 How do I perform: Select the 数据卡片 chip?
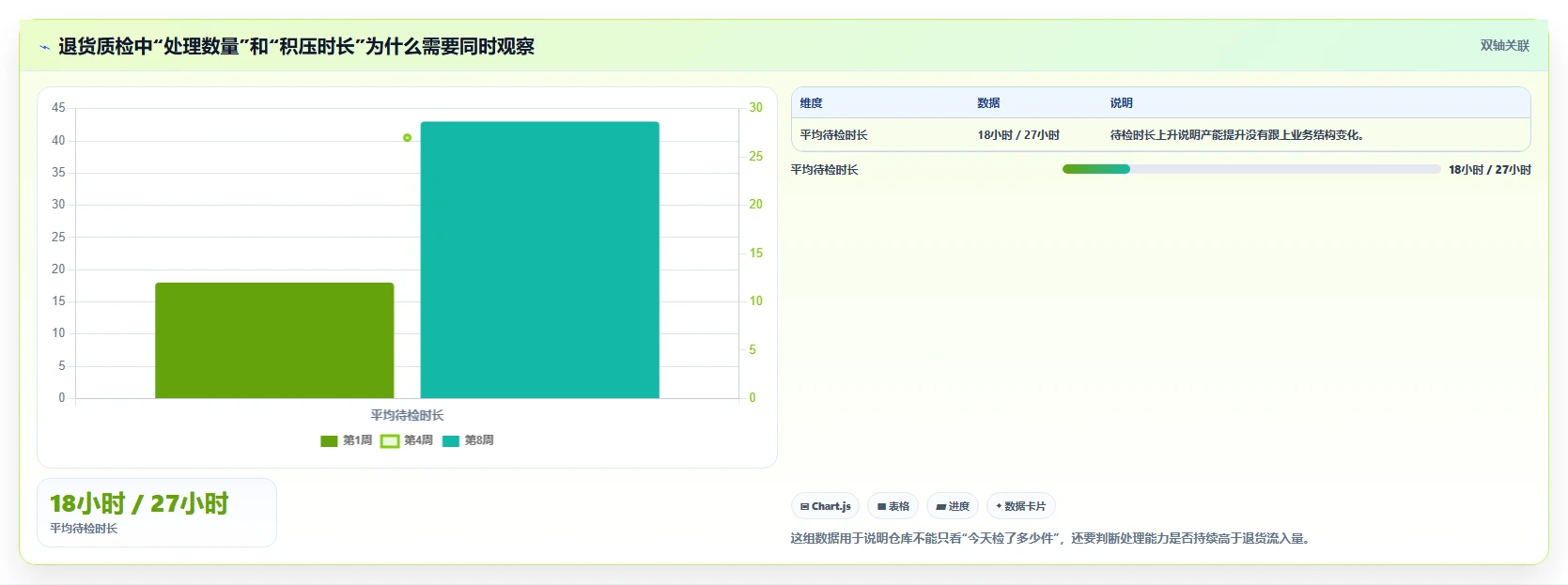[x=1021, y=506]
